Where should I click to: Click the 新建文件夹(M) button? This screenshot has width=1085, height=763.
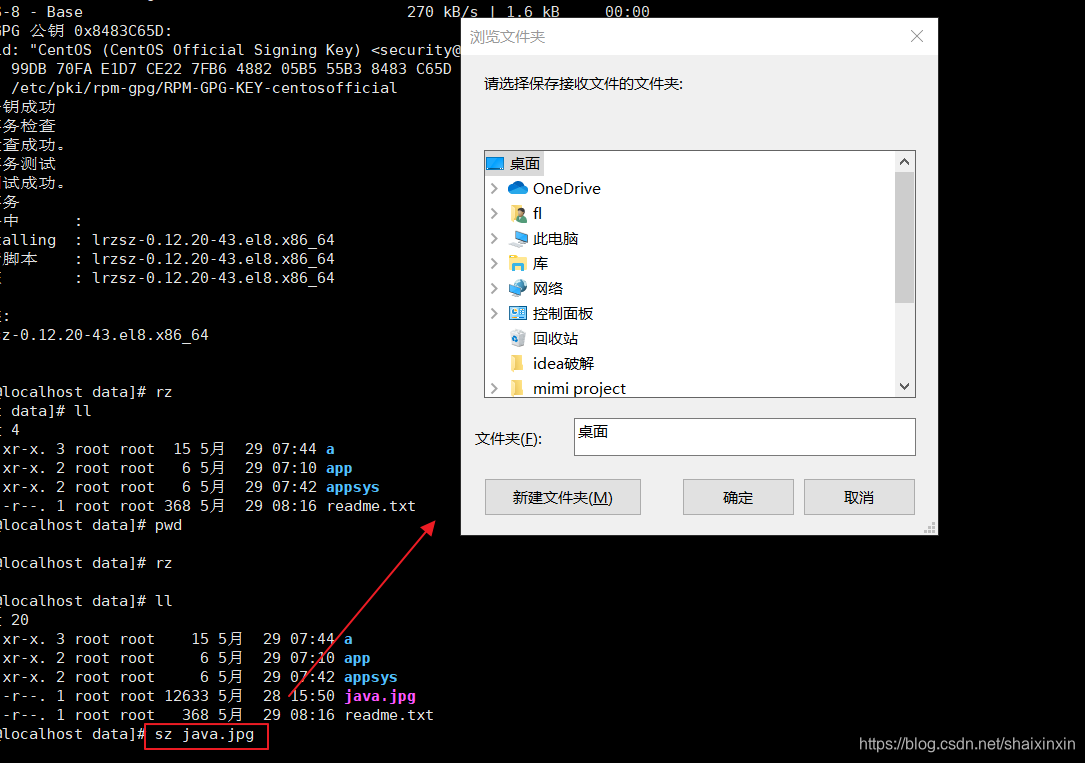562,497
